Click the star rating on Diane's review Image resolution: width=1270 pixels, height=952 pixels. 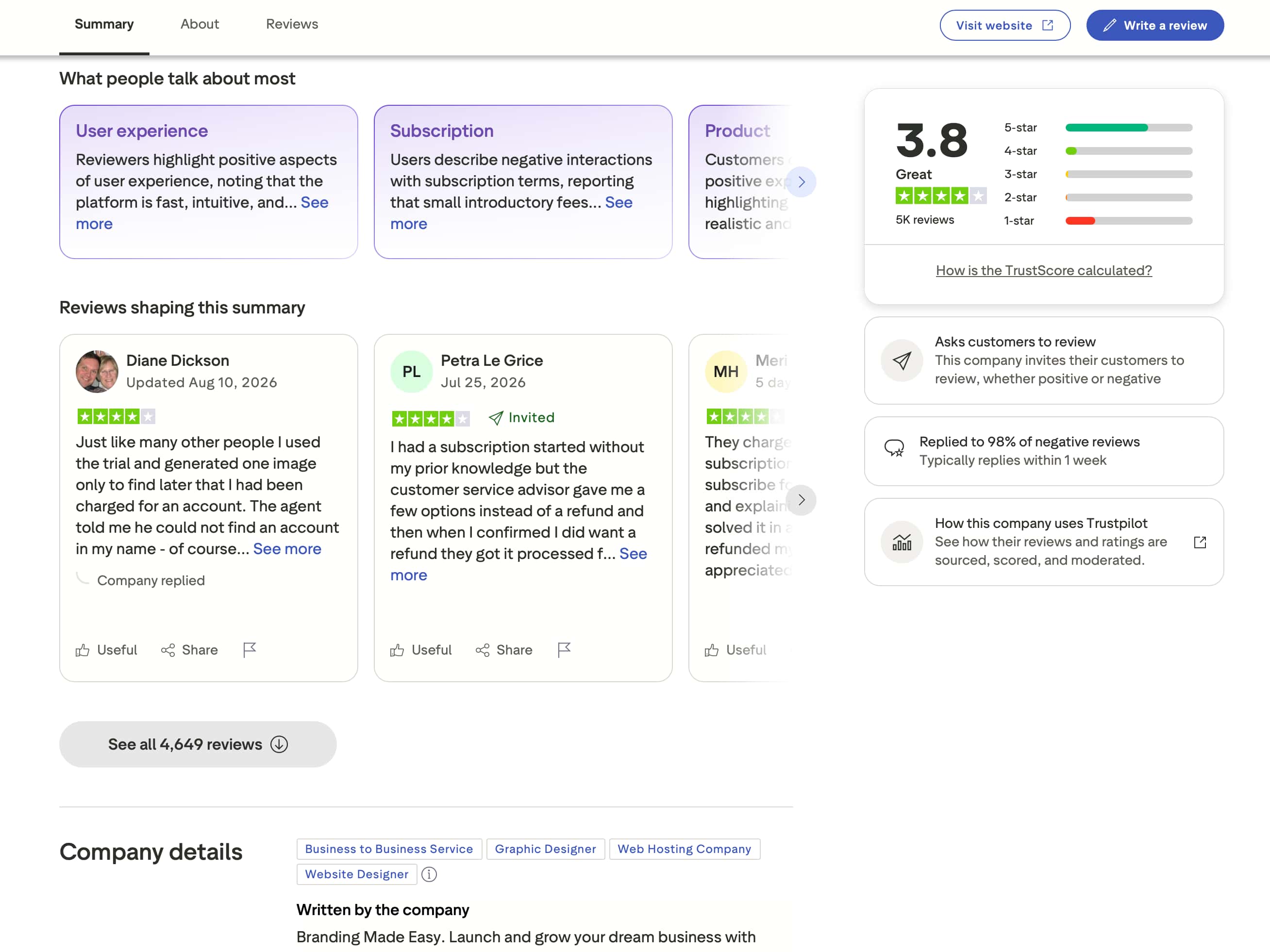117,417
